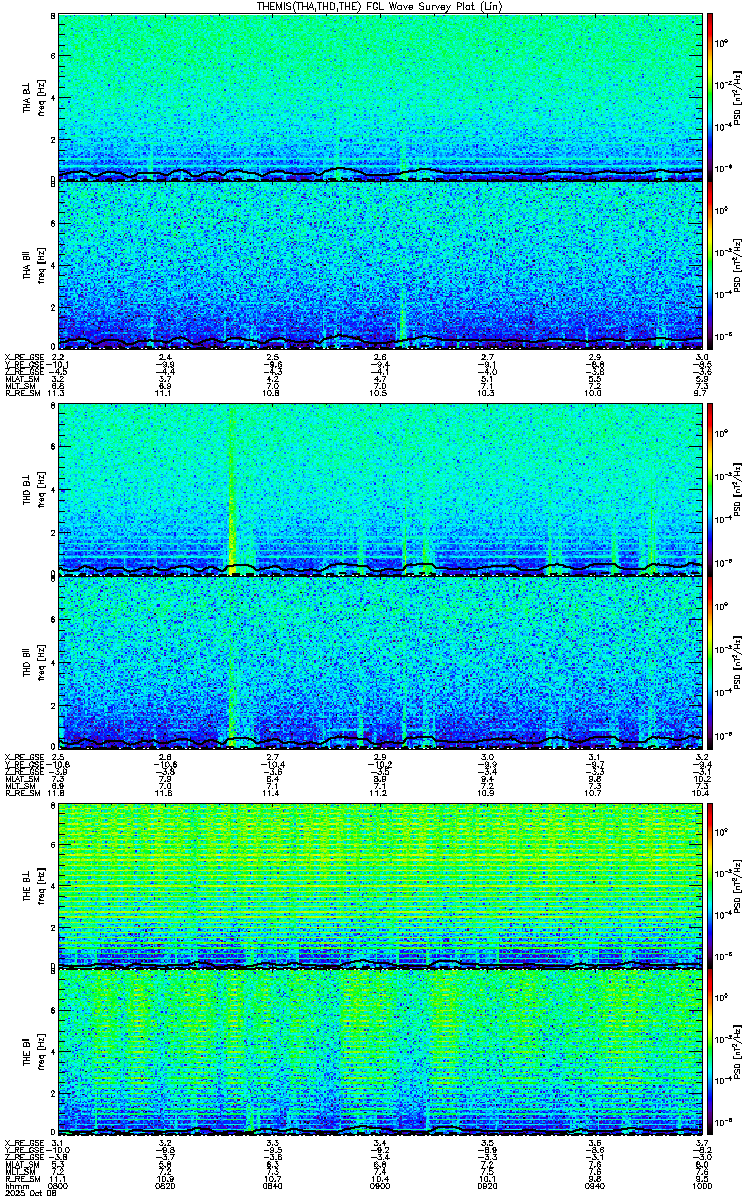Screen dimensions: 750x1200
Task: Click the 0900 time tick label
Action: point(380,1188)
